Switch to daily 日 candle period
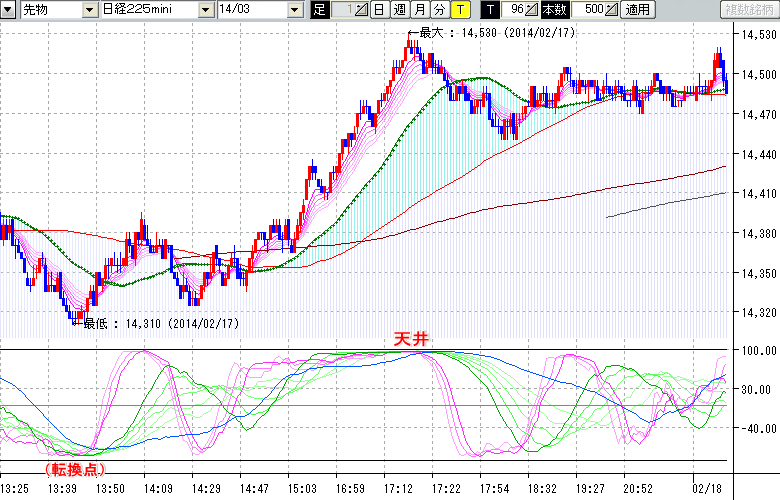 (x=379, y=9)
